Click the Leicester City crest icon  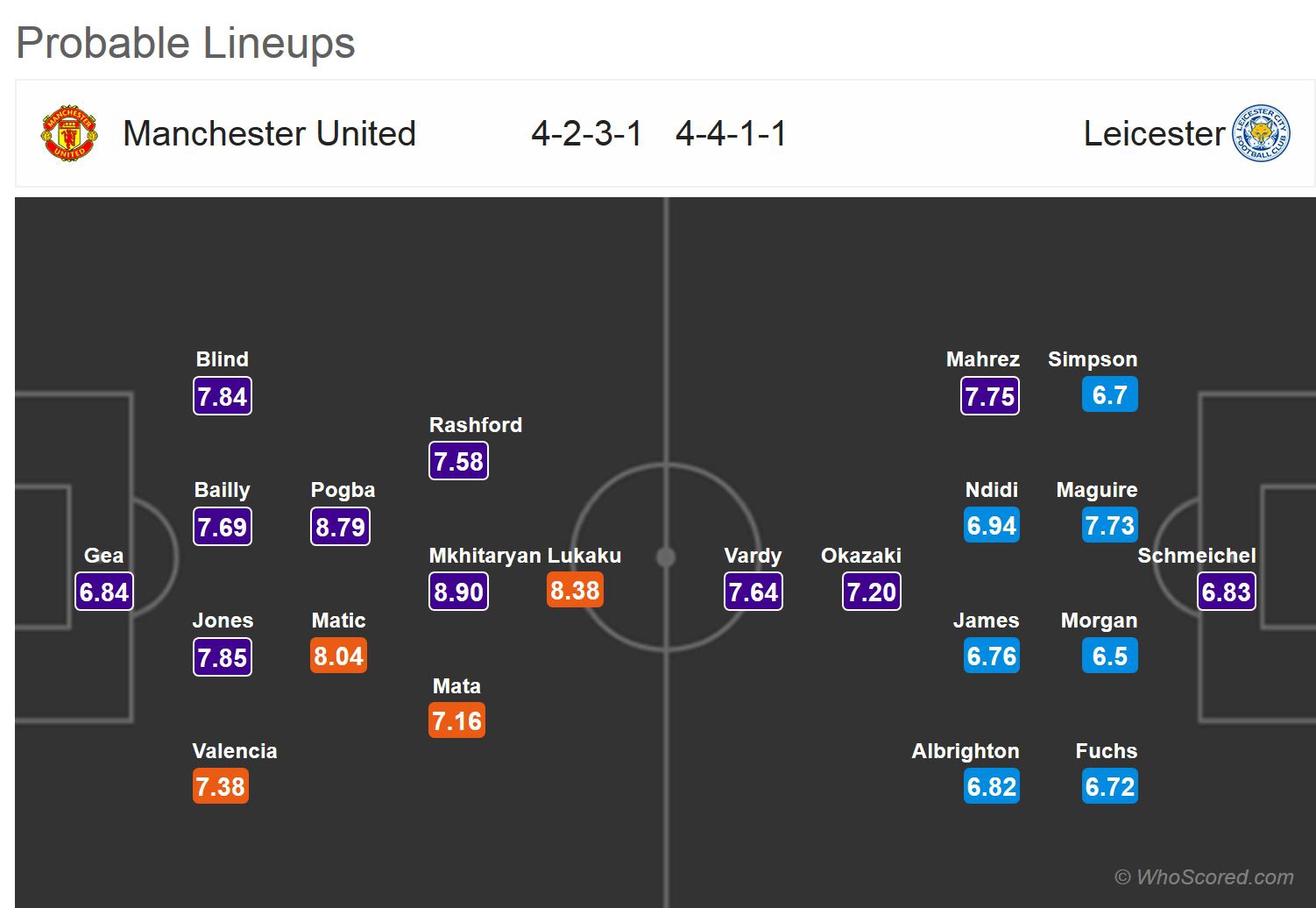(1261, 134)
